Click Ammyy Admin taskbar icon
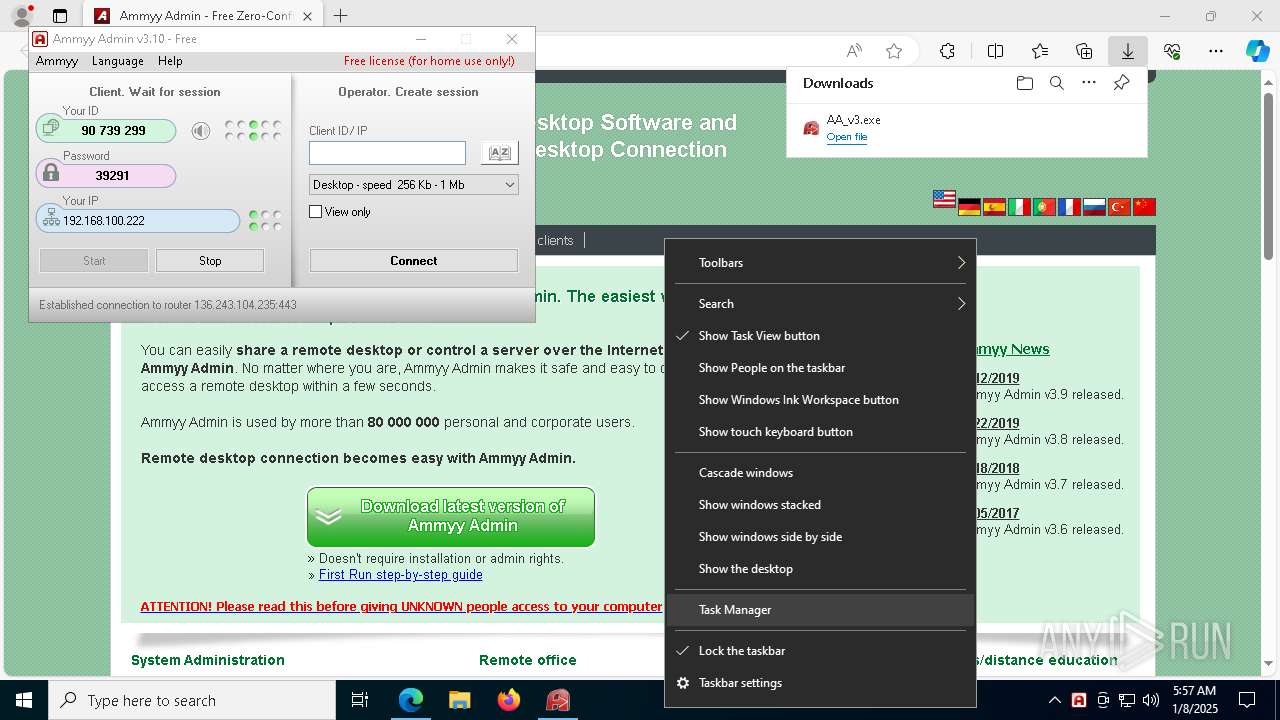The width and height of the screenshot is (1280, 720). (558, 700)
